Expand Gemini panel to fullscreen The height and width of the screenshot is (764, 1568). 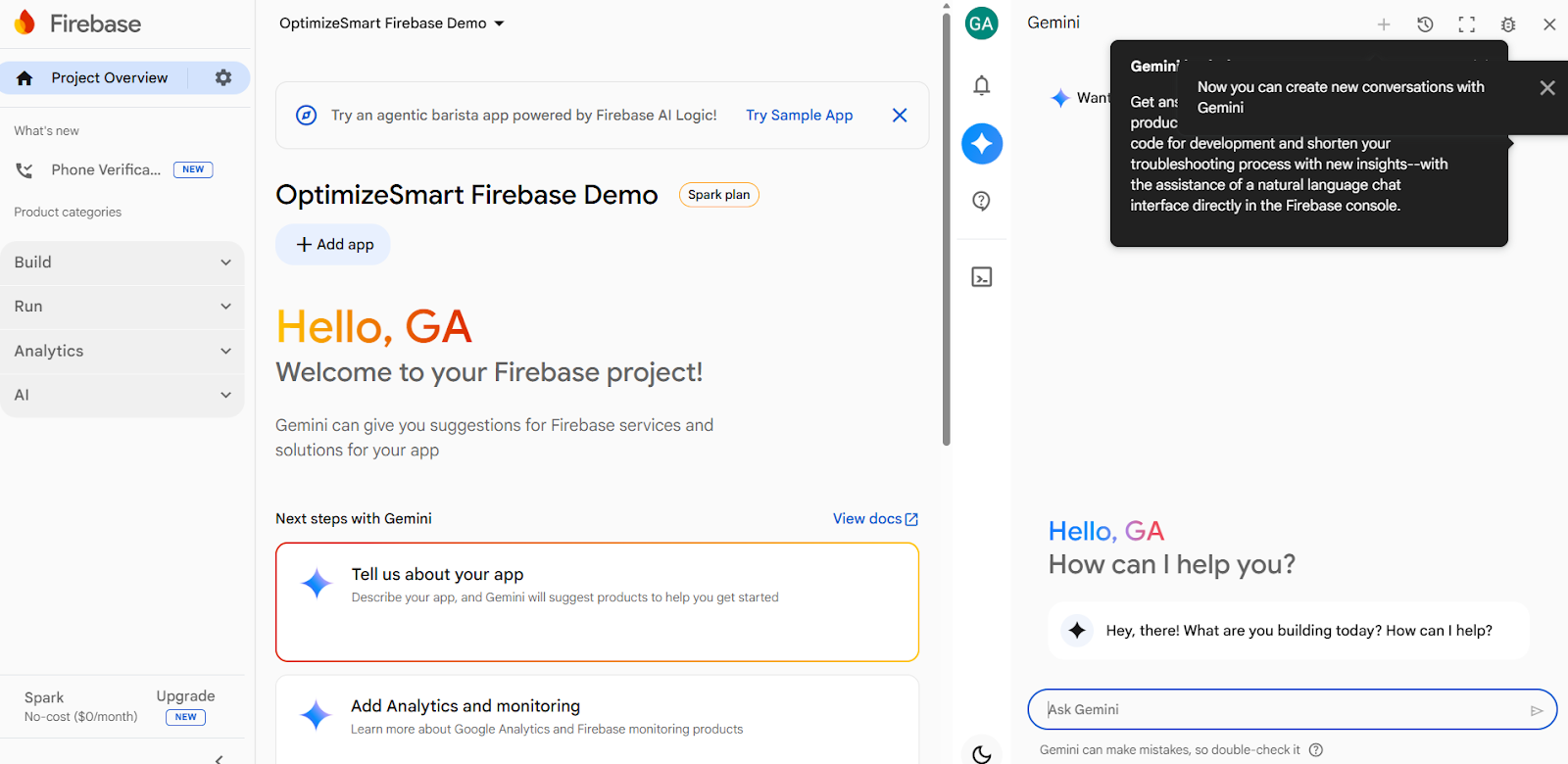(x=1466, y=24)
